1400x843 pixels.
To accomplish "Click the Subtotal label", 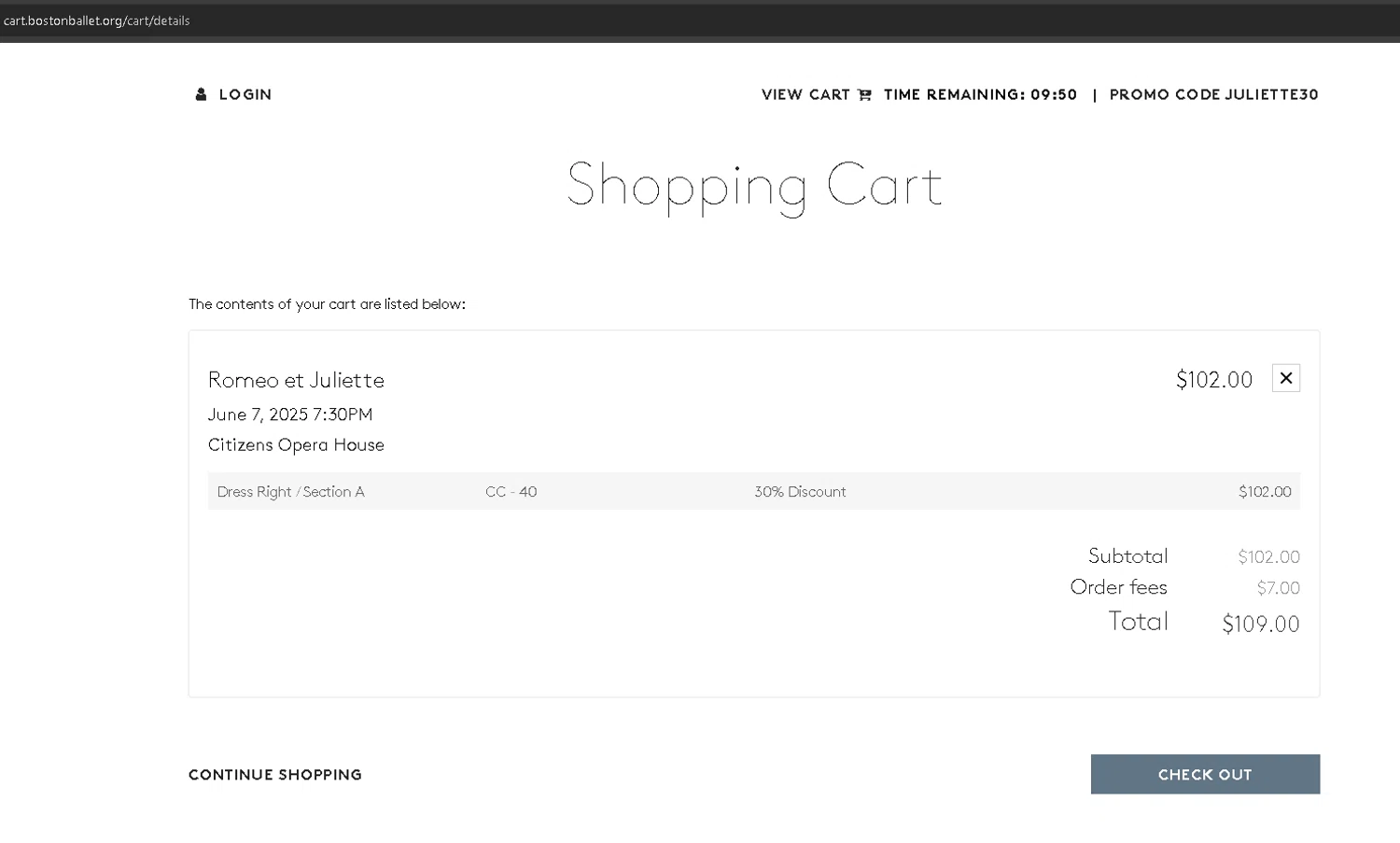I will point(1127,556).
